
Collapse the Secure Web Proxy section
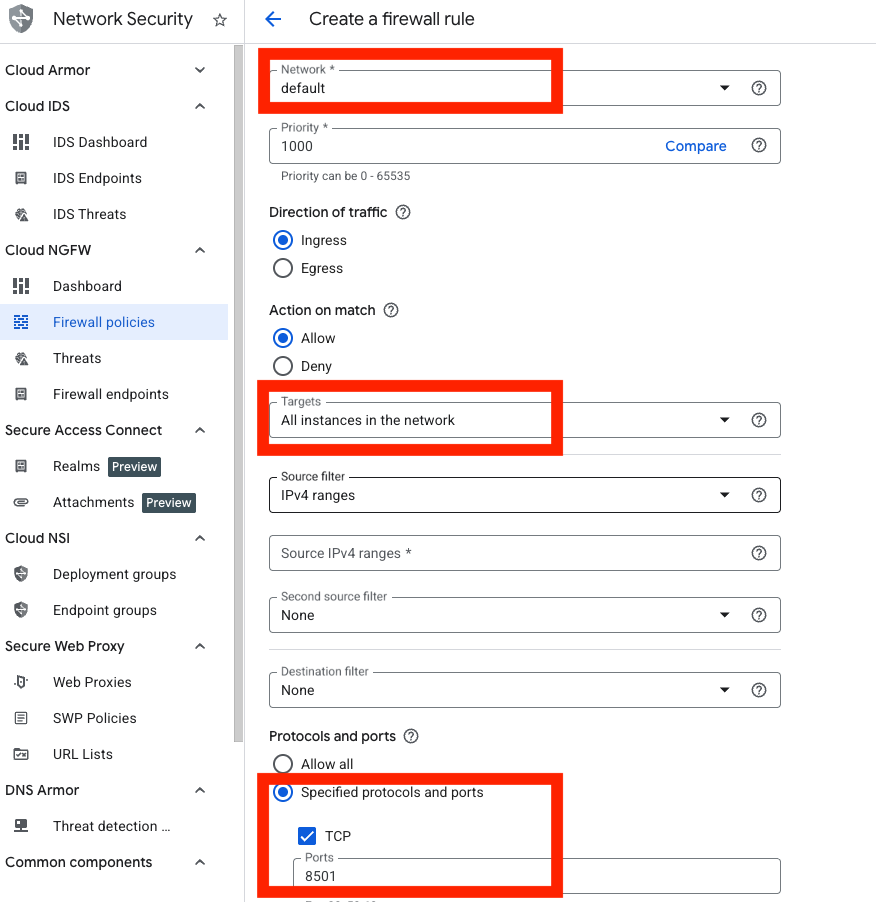[200, 646]
